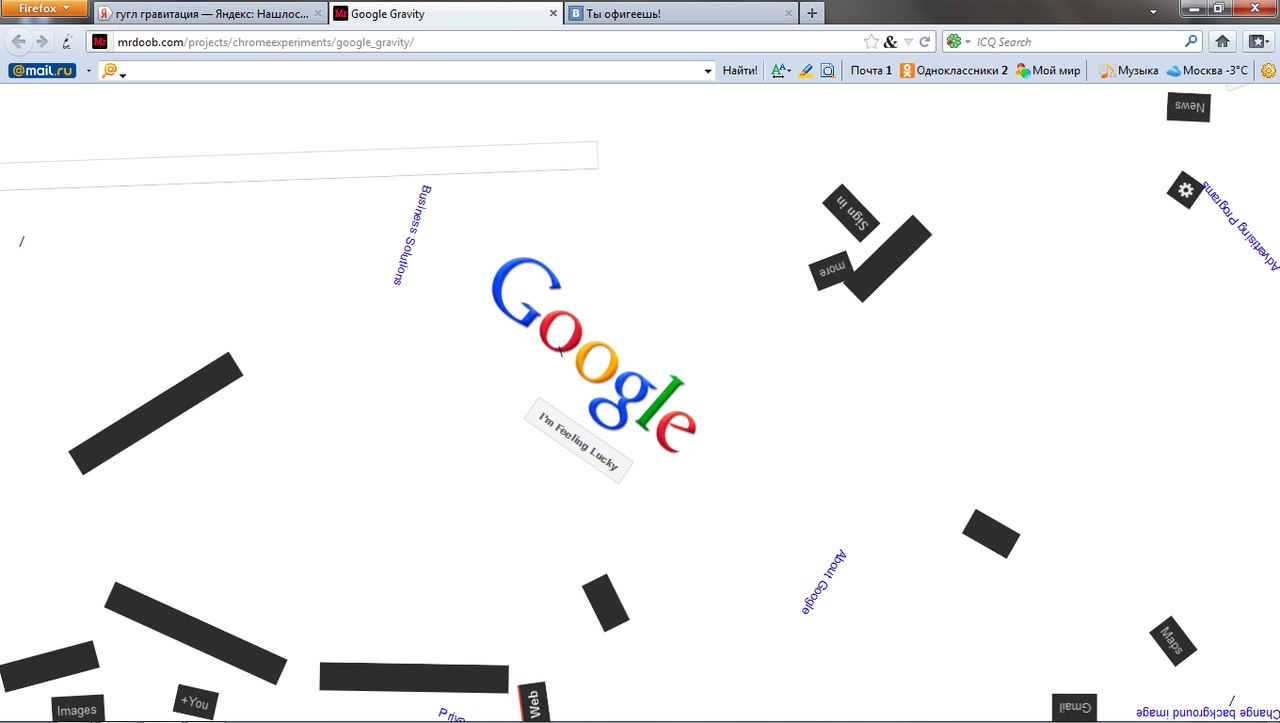Open 'Мой мир' toolbar shortcut
The width and height of the screenshot is (1280, 723).
coord(1048,71)
